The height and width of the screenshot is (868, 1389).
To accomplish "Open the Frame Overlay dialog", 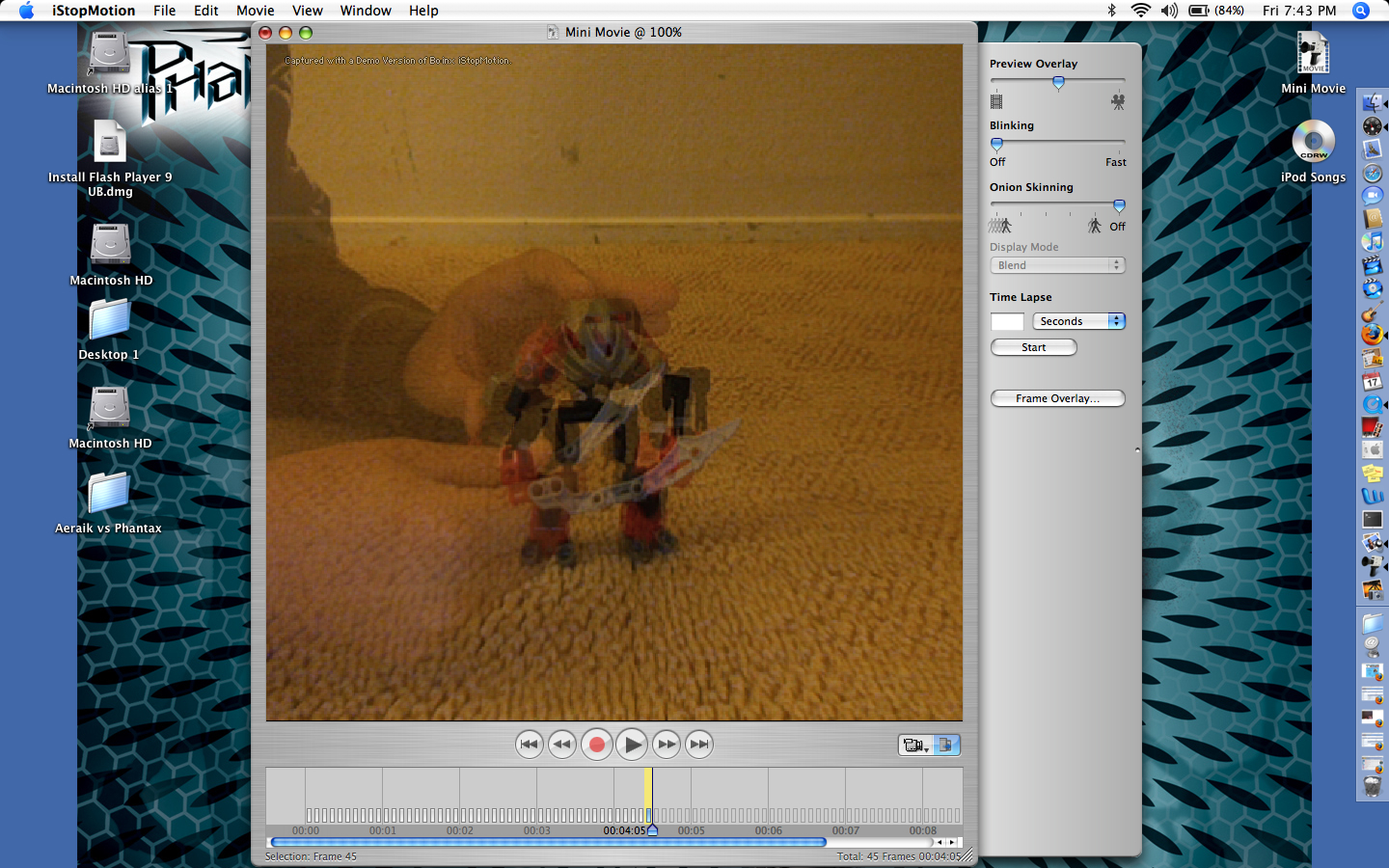I will coord(1057,397).
